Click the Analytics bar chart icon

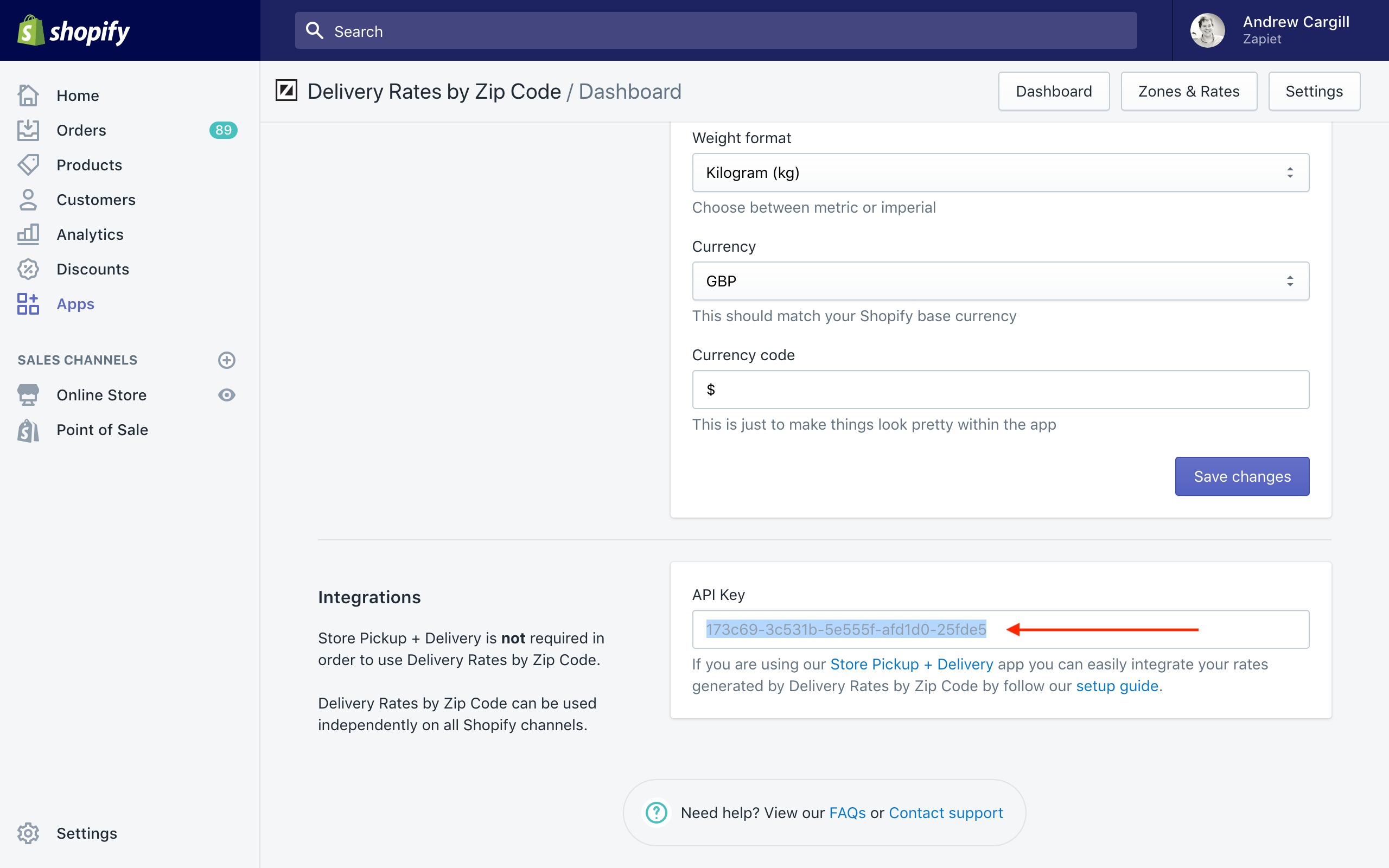(28, 234)
